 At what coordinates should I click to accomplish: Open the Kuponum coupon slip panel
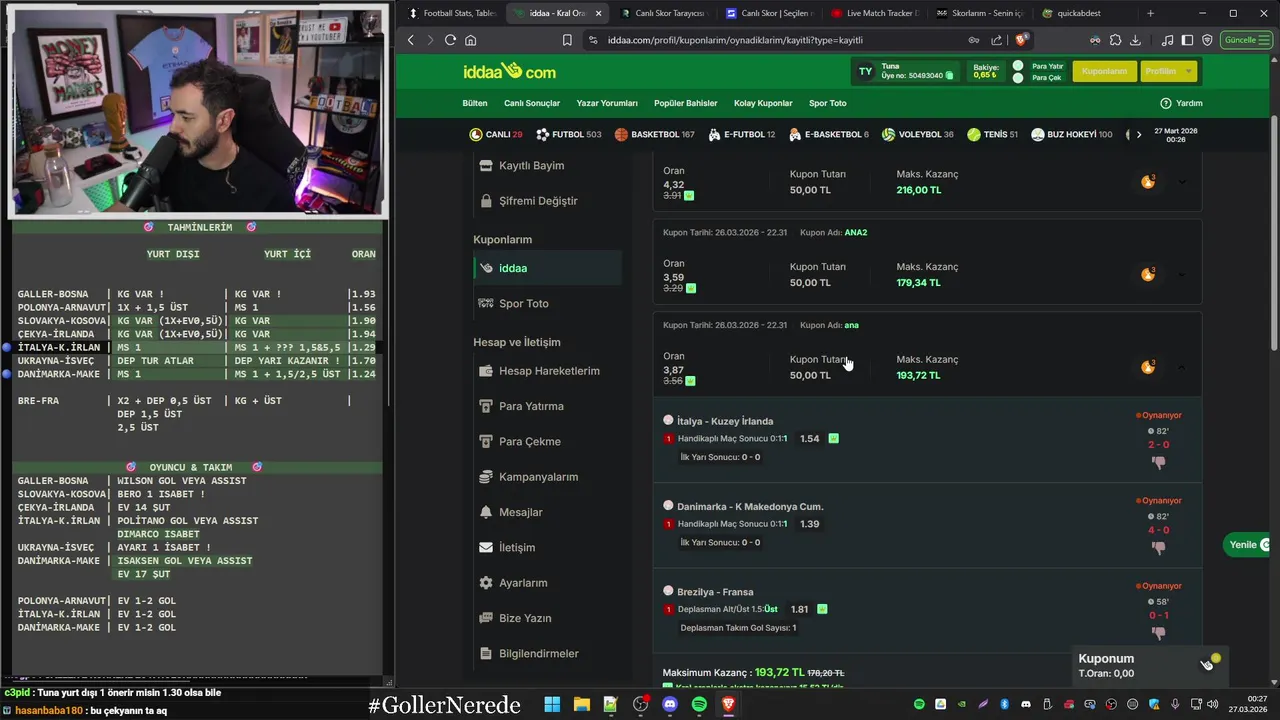[1148, 665]
